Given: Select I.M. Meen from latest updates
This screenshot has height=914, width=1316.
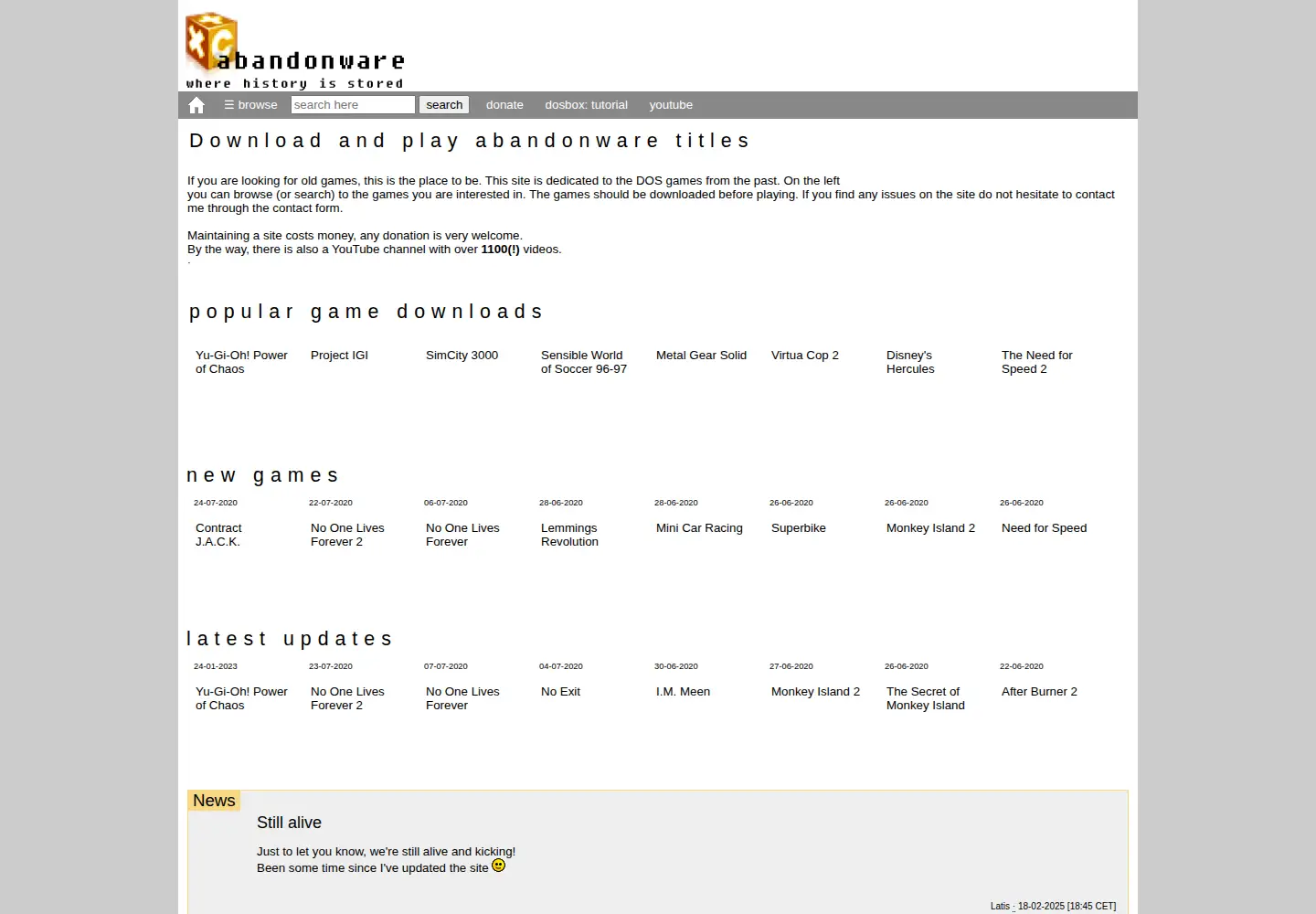Looking at the screenshot, I should click(x=683, y=692).
